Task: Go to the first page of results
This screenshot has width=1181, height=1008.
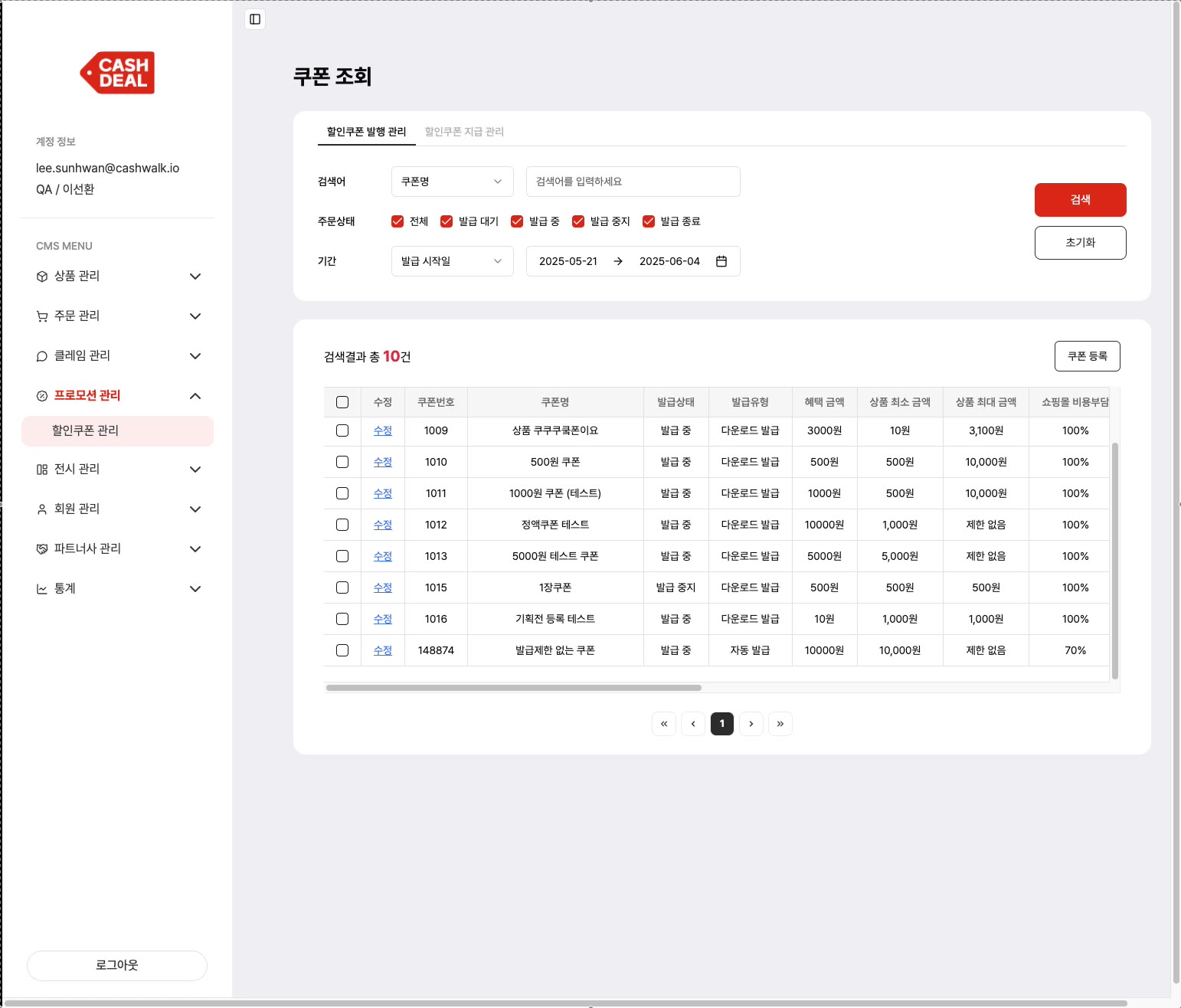Action: click(x=663, y=724)
